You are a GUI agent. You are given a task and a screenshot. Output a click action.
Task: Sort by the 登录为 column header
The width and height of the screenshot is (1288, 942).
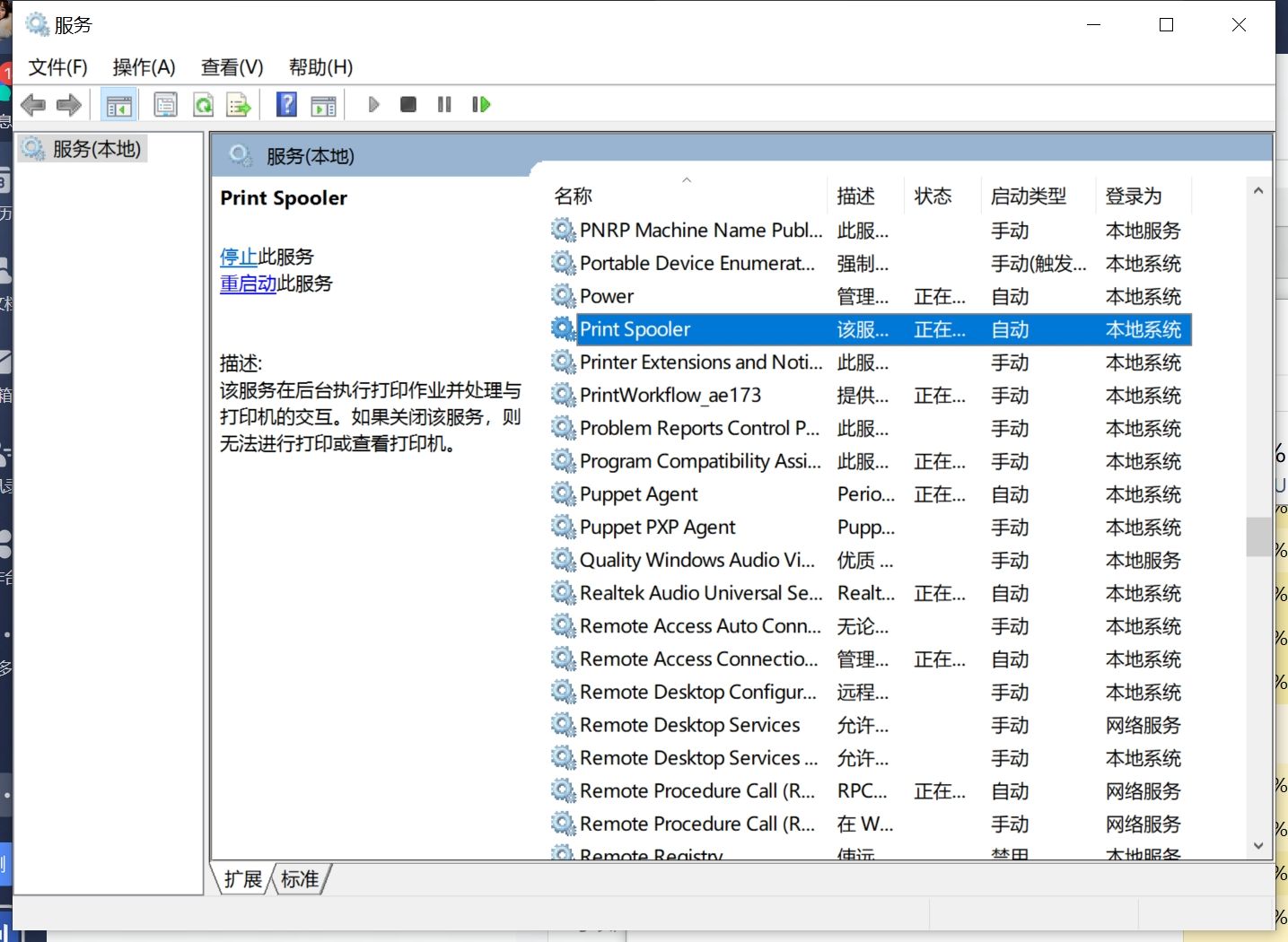coord(1143,196)
